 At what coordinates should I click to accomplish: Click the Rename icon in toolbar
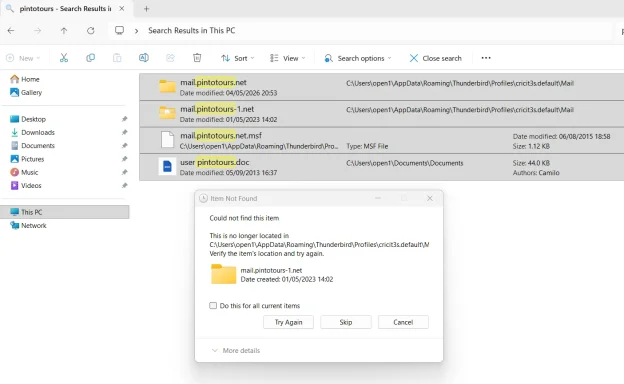[x=144, y=58]
